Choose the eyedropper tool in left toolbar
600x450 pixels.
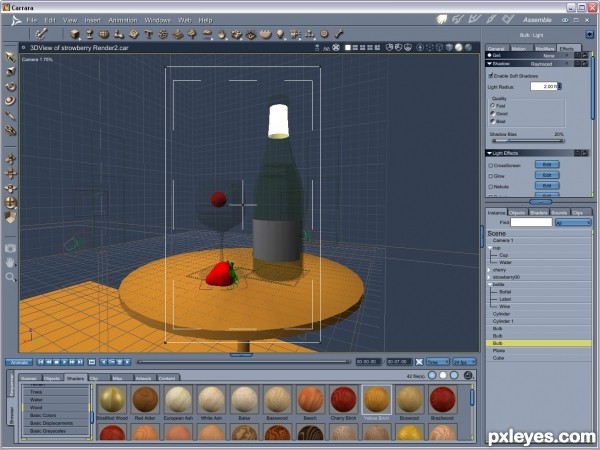[10, 116]
